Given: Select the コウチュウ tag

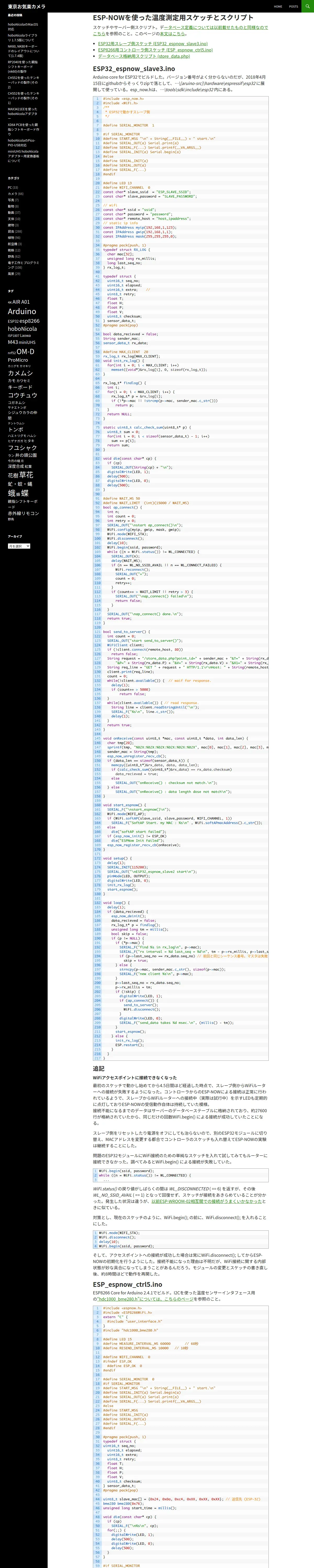Looking at the screenshot, I should coord(23,395).
